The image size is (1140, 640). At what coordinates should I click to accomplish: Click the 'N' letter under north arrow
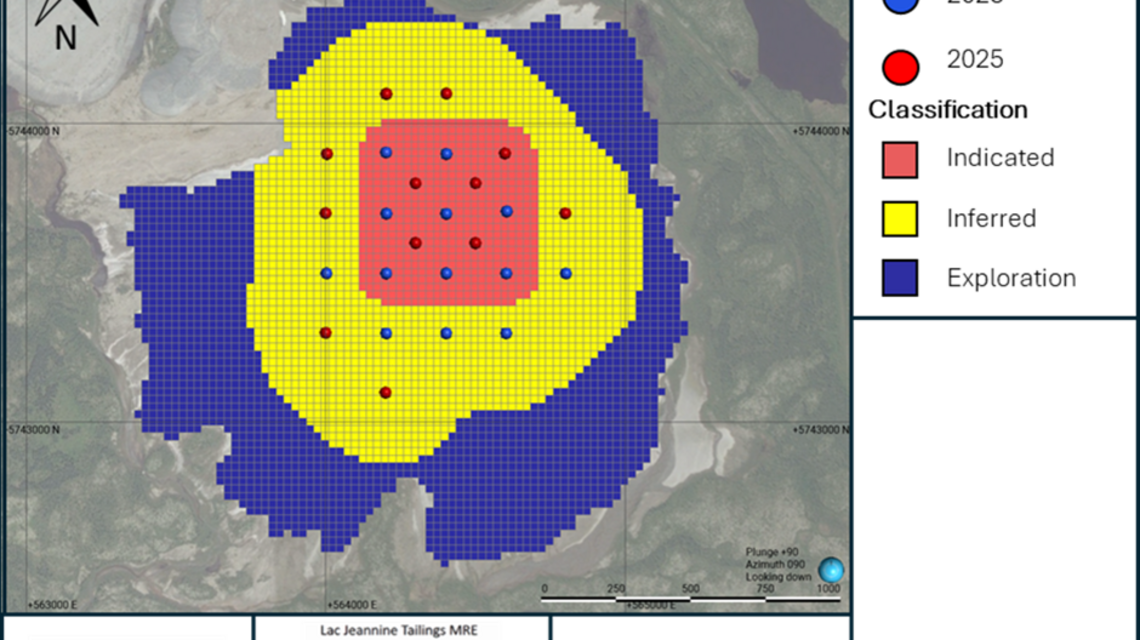coord(65,38)
